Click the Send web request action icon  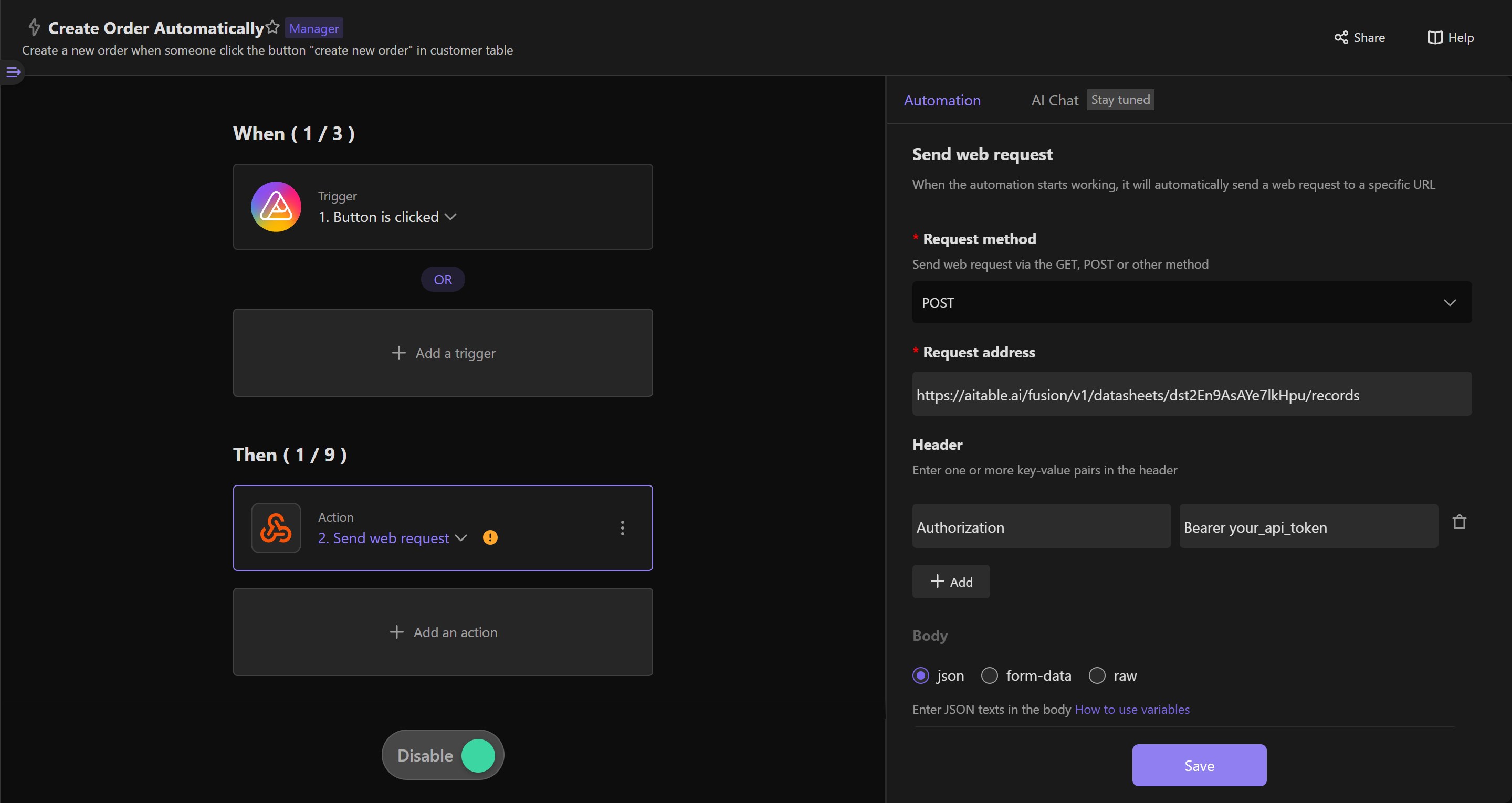pyautogui.click(x=276, y=528)
